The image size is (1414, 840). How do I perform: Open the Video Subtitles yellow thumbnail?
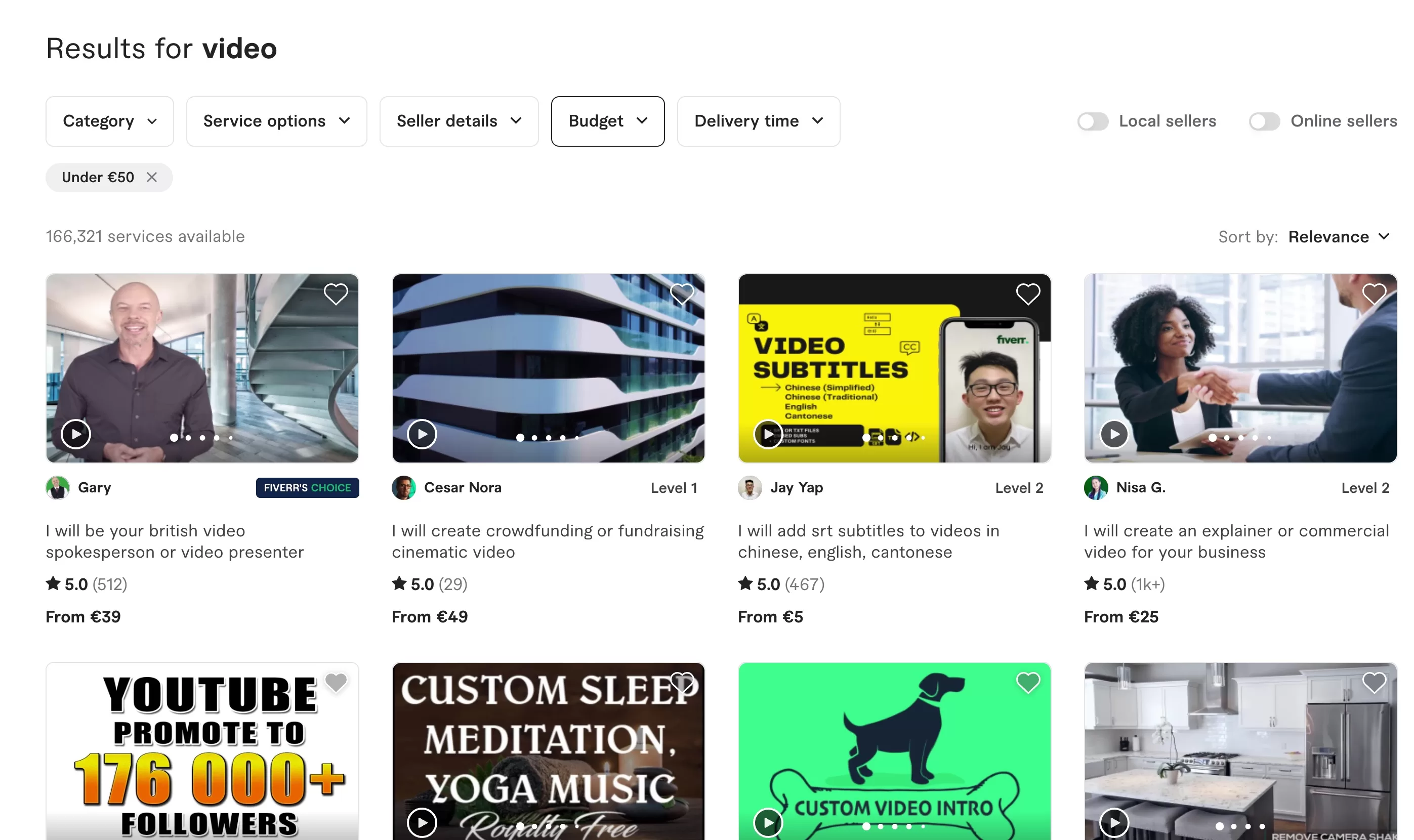coord(894,368)
